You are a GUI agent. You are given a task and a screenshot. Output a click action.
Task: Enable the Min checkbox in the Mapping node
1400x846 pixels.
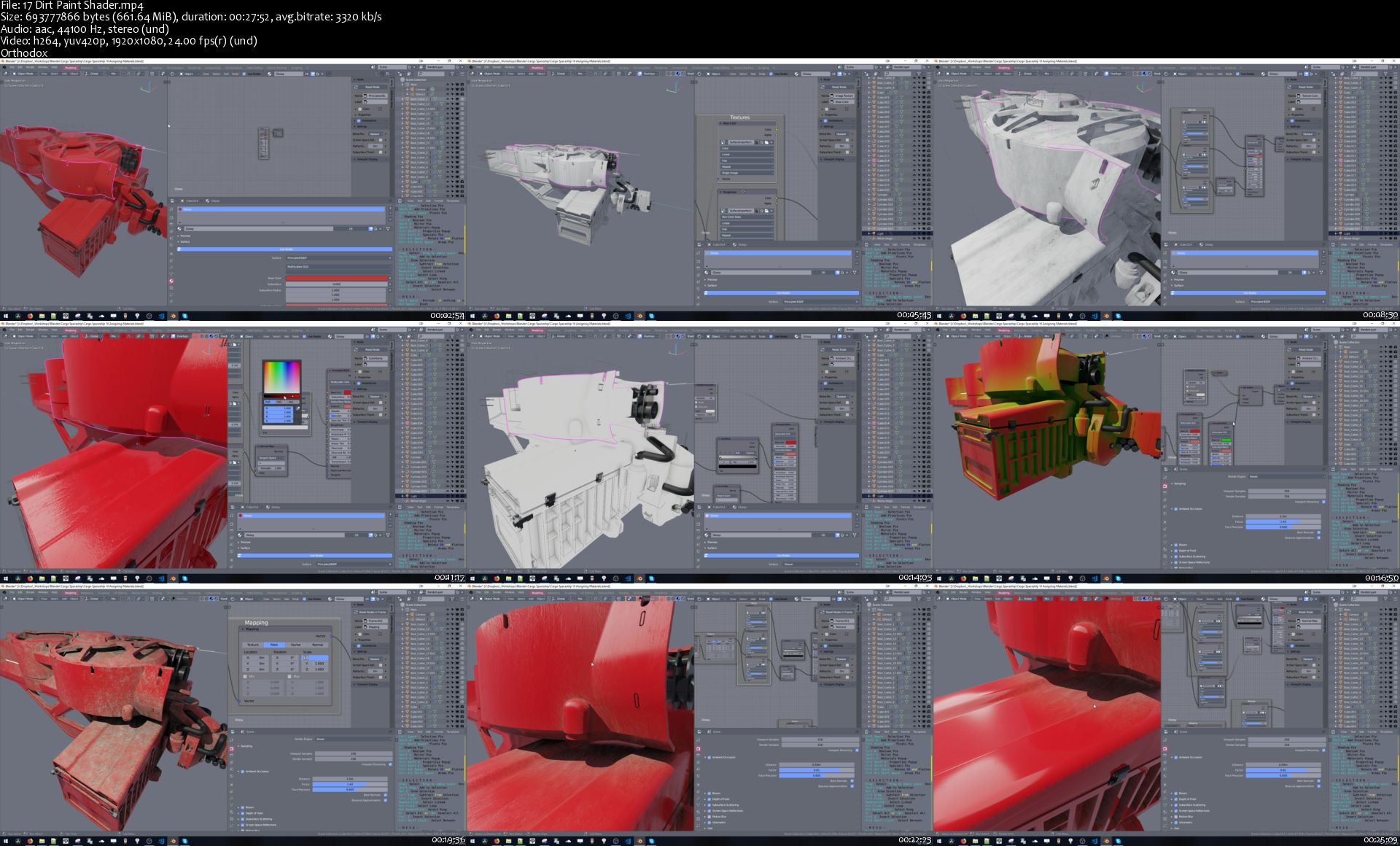click(x=245, y=676)
